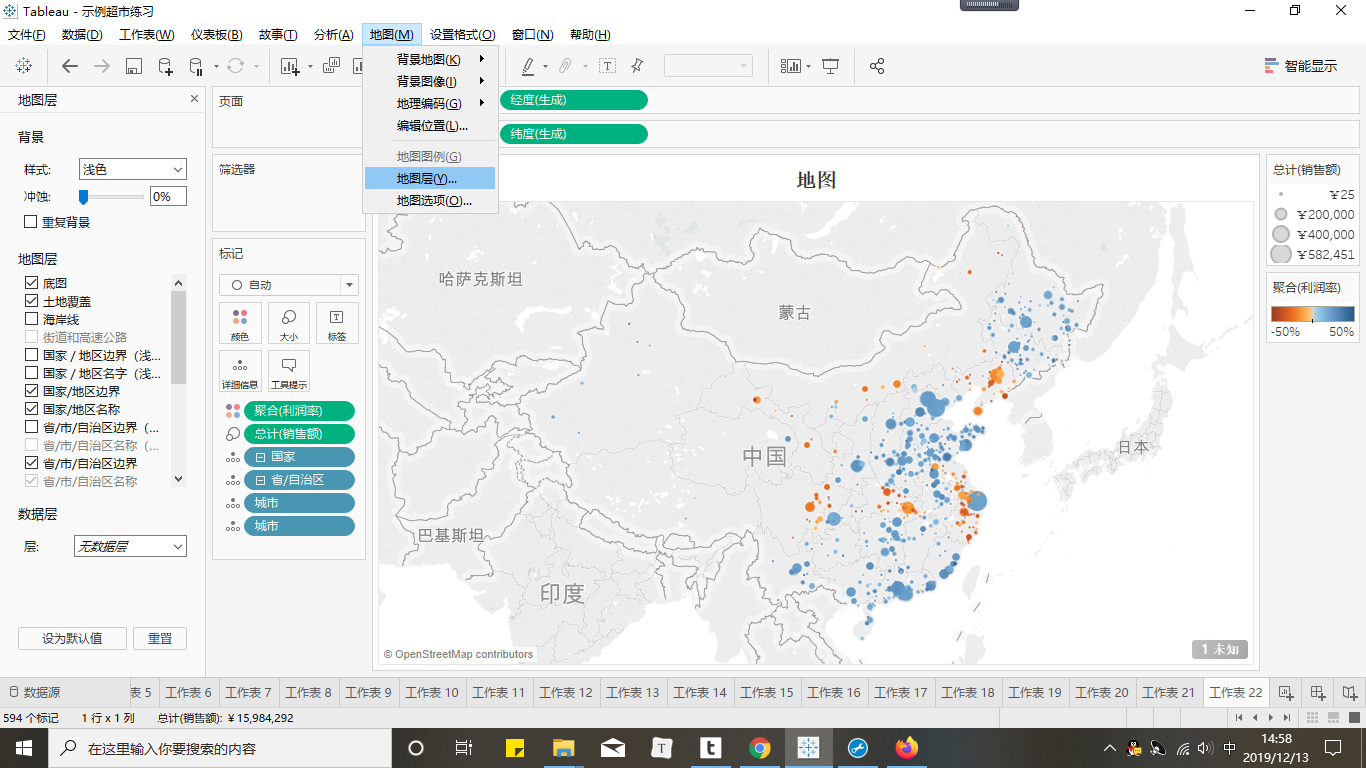Click the 设为默认值 button

(72, 638)
